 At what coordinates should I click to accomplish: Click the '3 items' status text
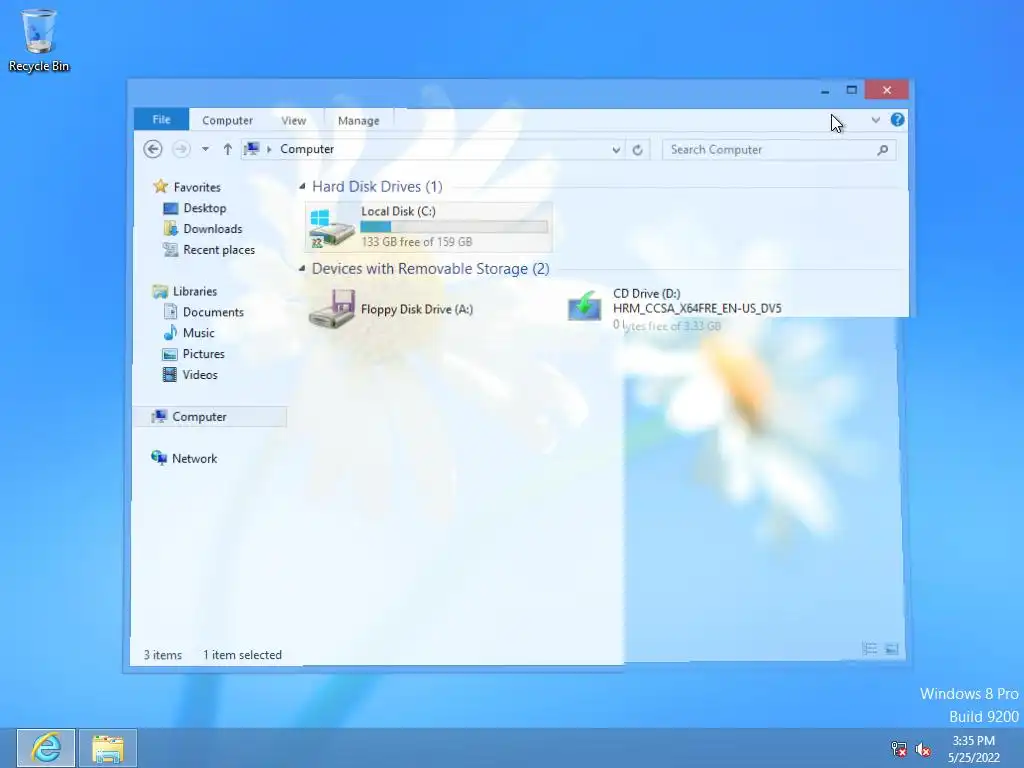(x=163, y=655)
